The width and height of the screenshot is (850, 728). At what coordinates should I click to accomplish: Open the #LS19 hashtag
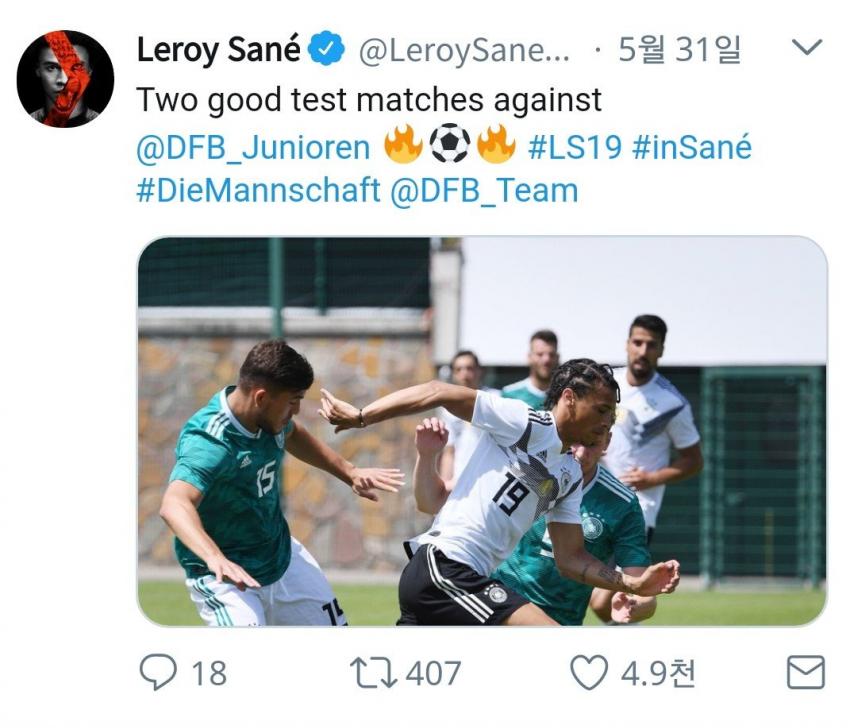click(x=575, y=147)
